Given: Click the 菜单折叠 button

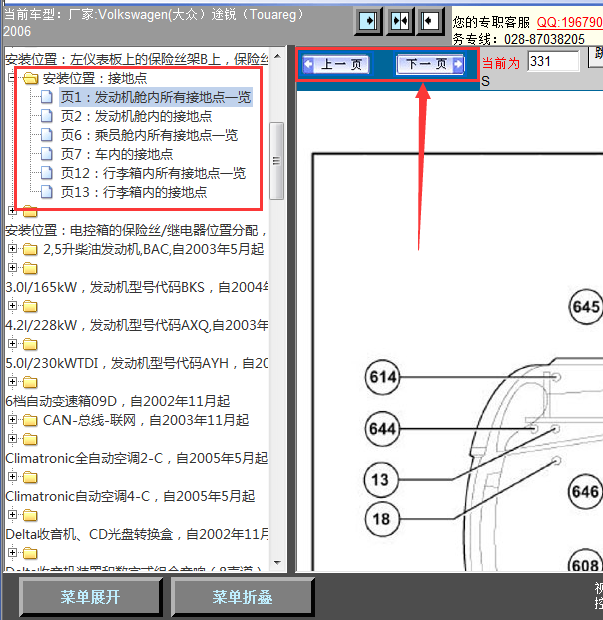Looking at the screenshot, I should click(x=242, y=597).
